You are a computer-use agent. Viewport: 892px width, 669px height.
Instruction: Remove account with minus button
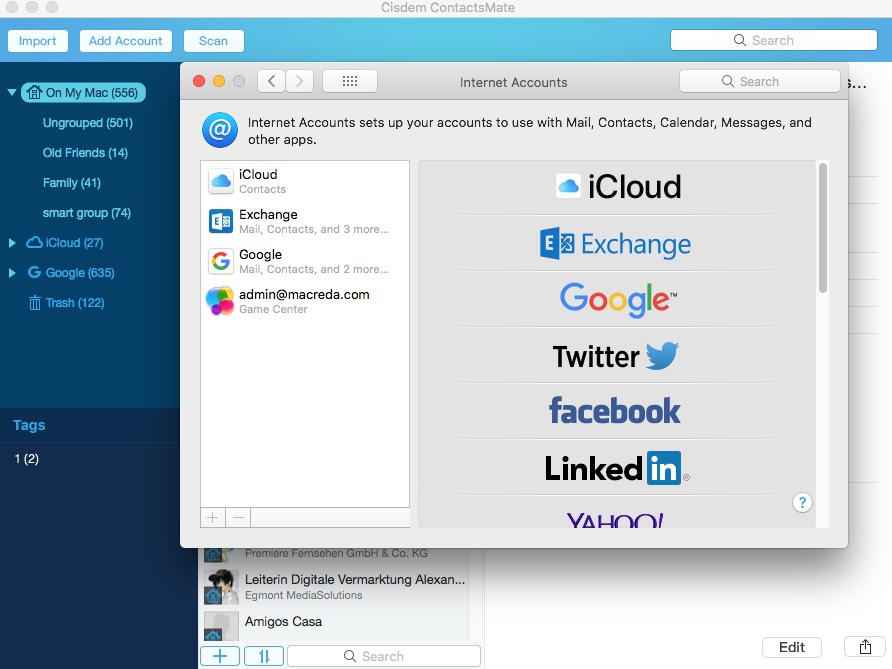point(238,518)
